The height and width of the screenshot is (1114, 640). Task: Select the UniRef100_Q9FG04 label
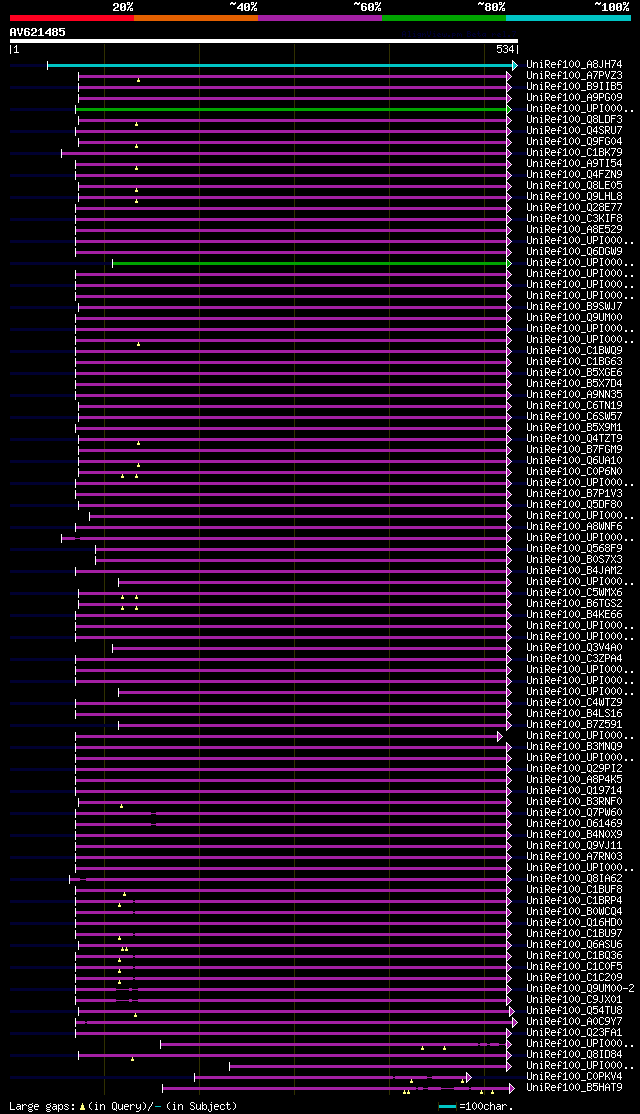click(575, 141)
